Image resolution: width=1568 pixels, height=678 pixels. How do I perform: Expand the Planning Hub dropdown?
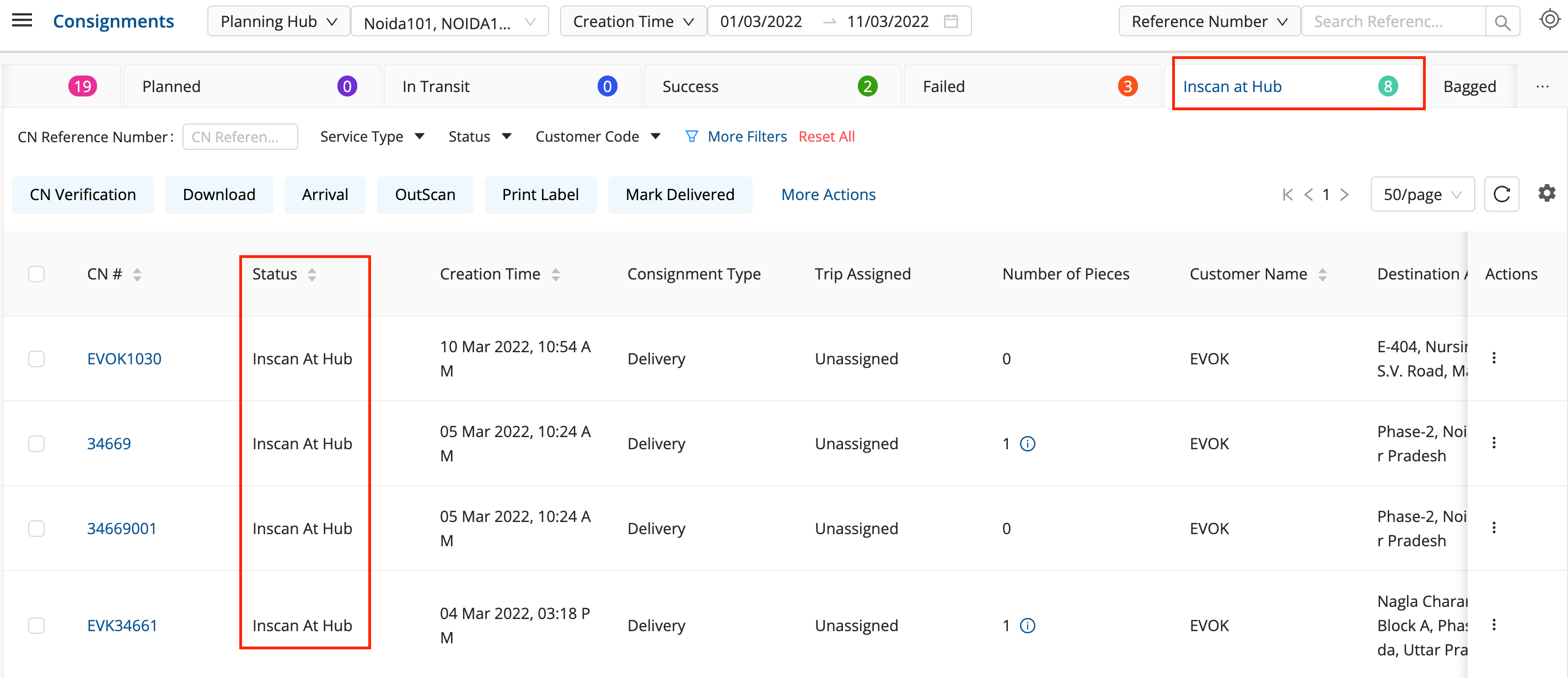pos(278,21)
